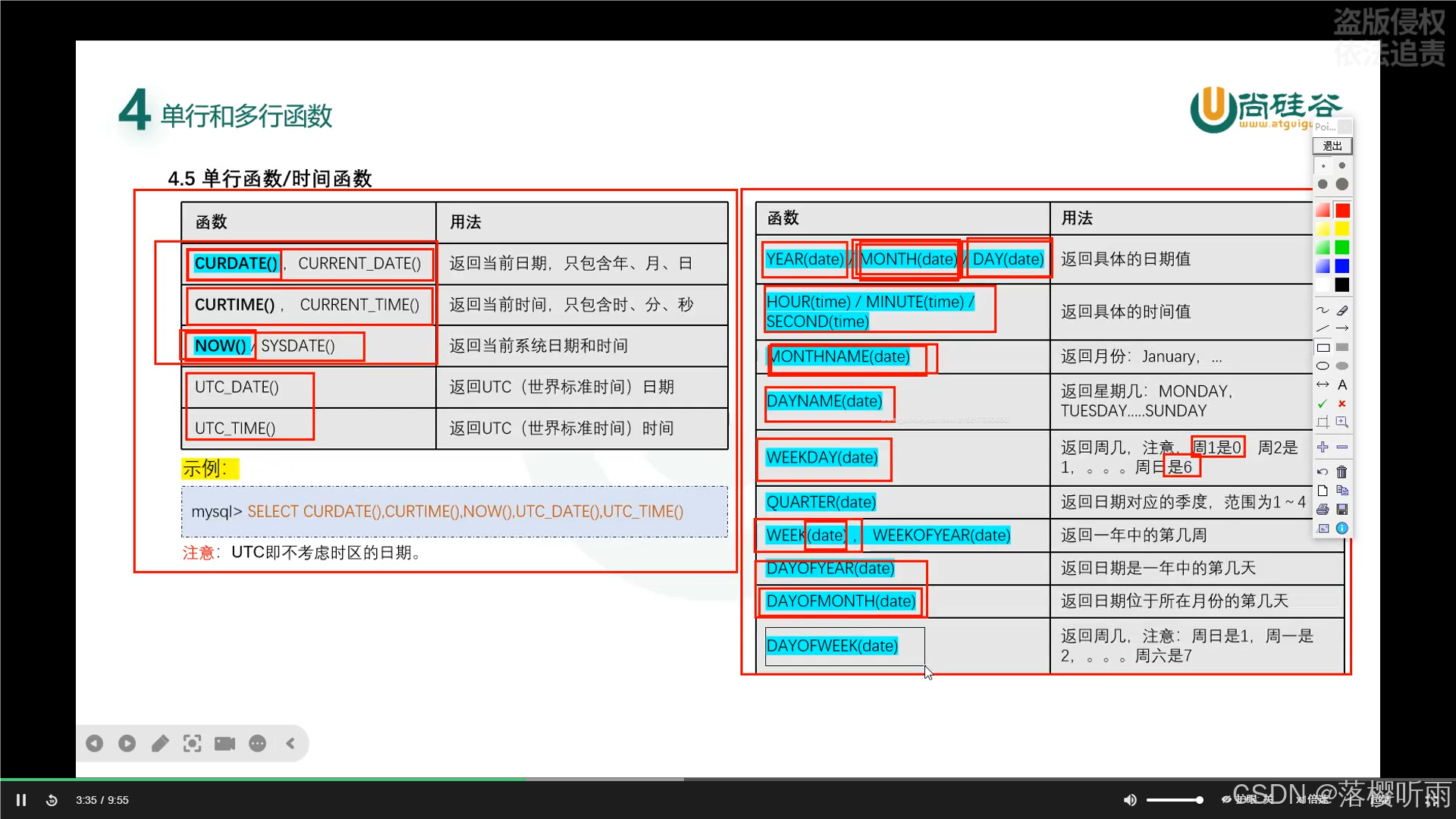Select the text 'A' annotation tool
The width and height of the screenshot is (1456, 819).
coord(1342,384)
